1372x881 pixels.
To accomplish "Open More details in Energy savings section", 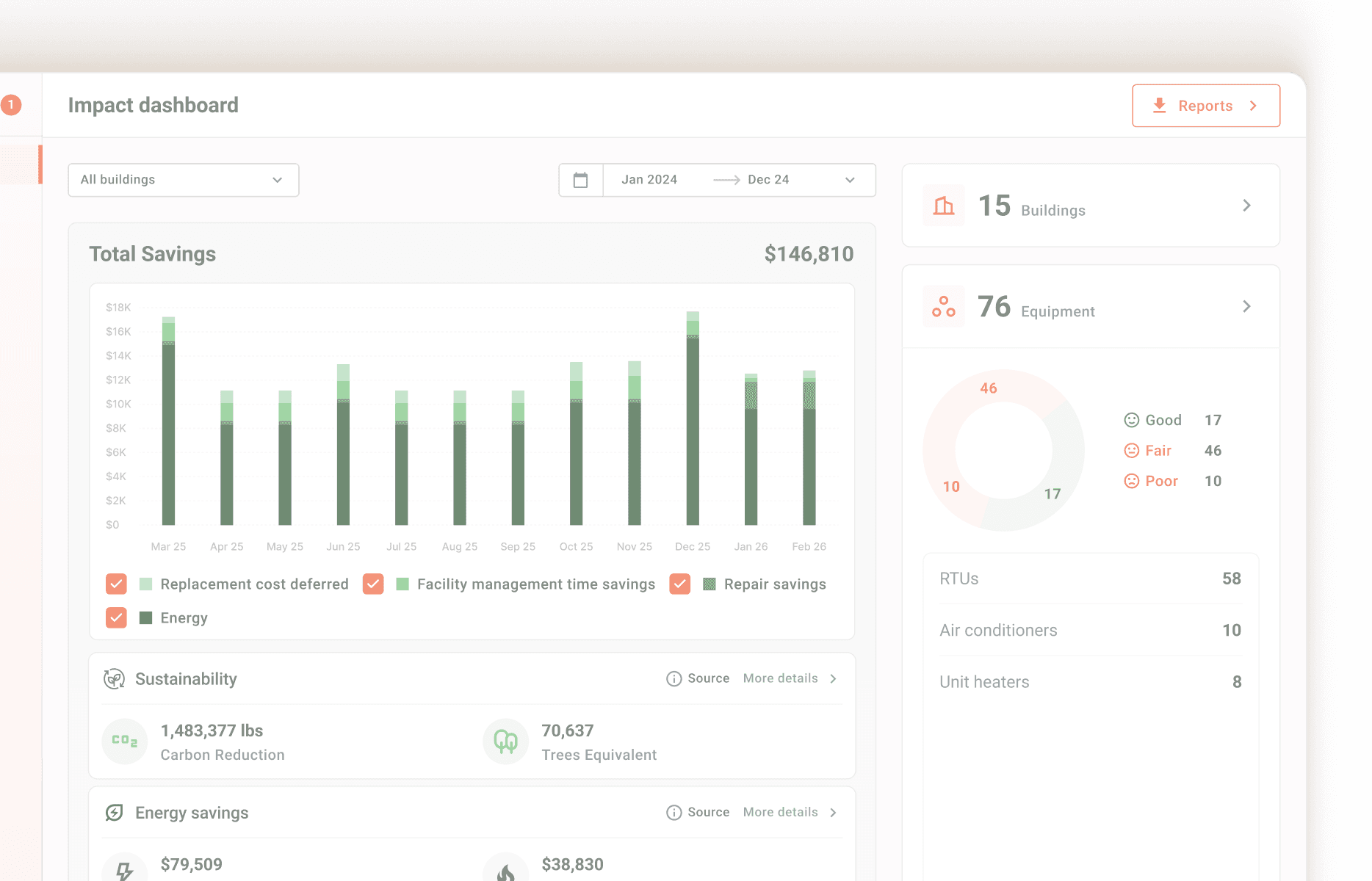I will pos(781,813).
